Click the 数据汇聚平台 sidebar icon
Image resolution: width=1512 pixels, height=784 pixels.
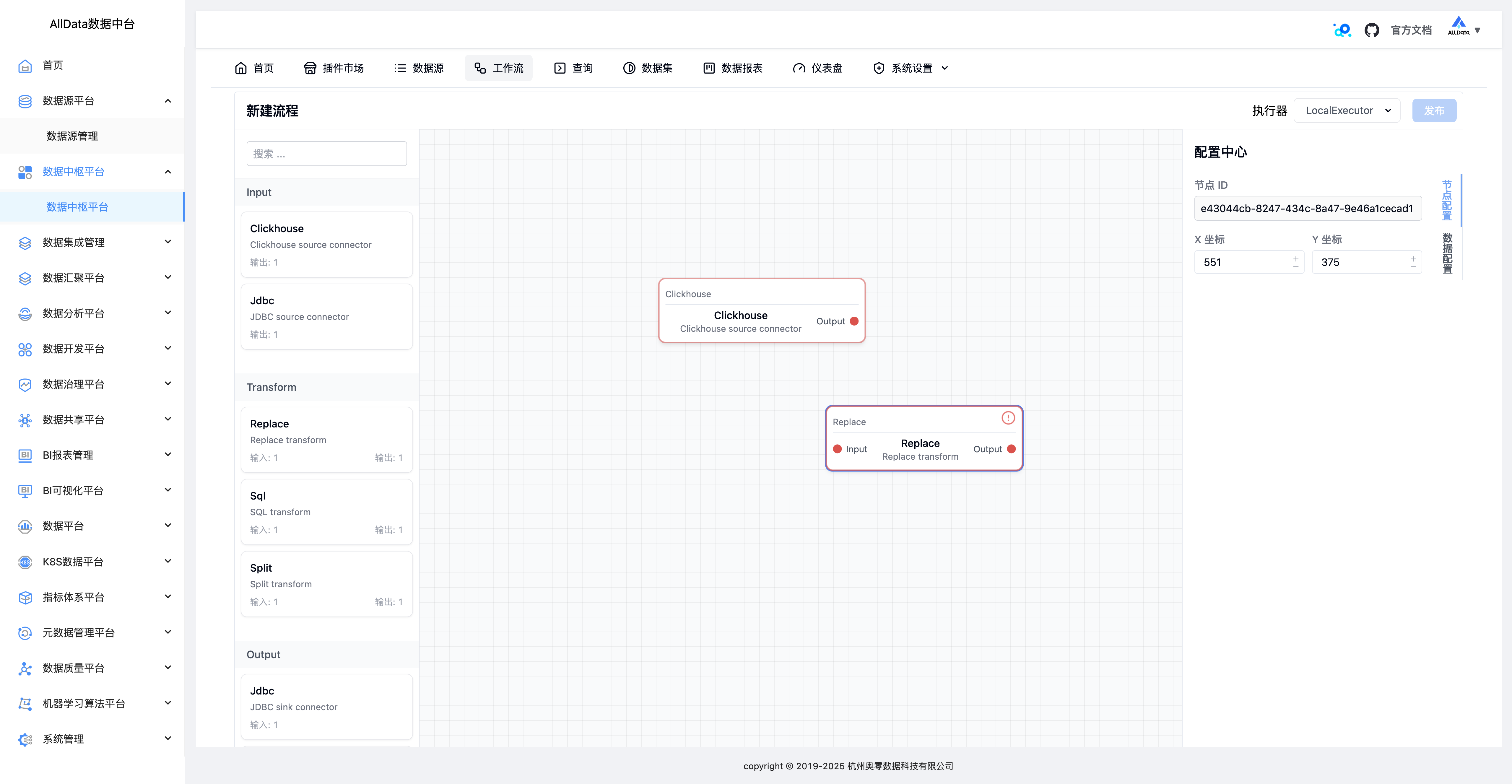click(25, 278)
